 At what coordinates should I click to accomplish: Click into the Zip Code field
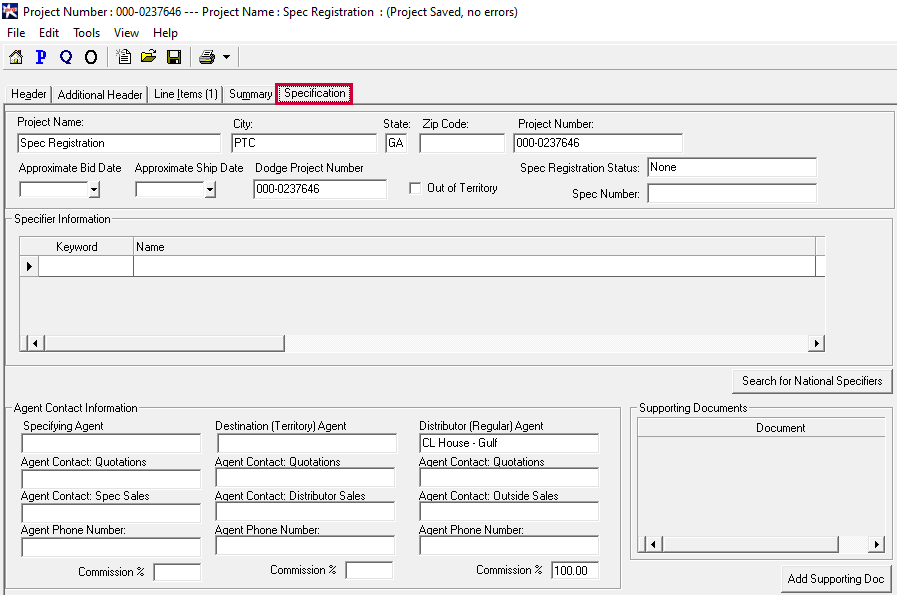tap(462, 143)
